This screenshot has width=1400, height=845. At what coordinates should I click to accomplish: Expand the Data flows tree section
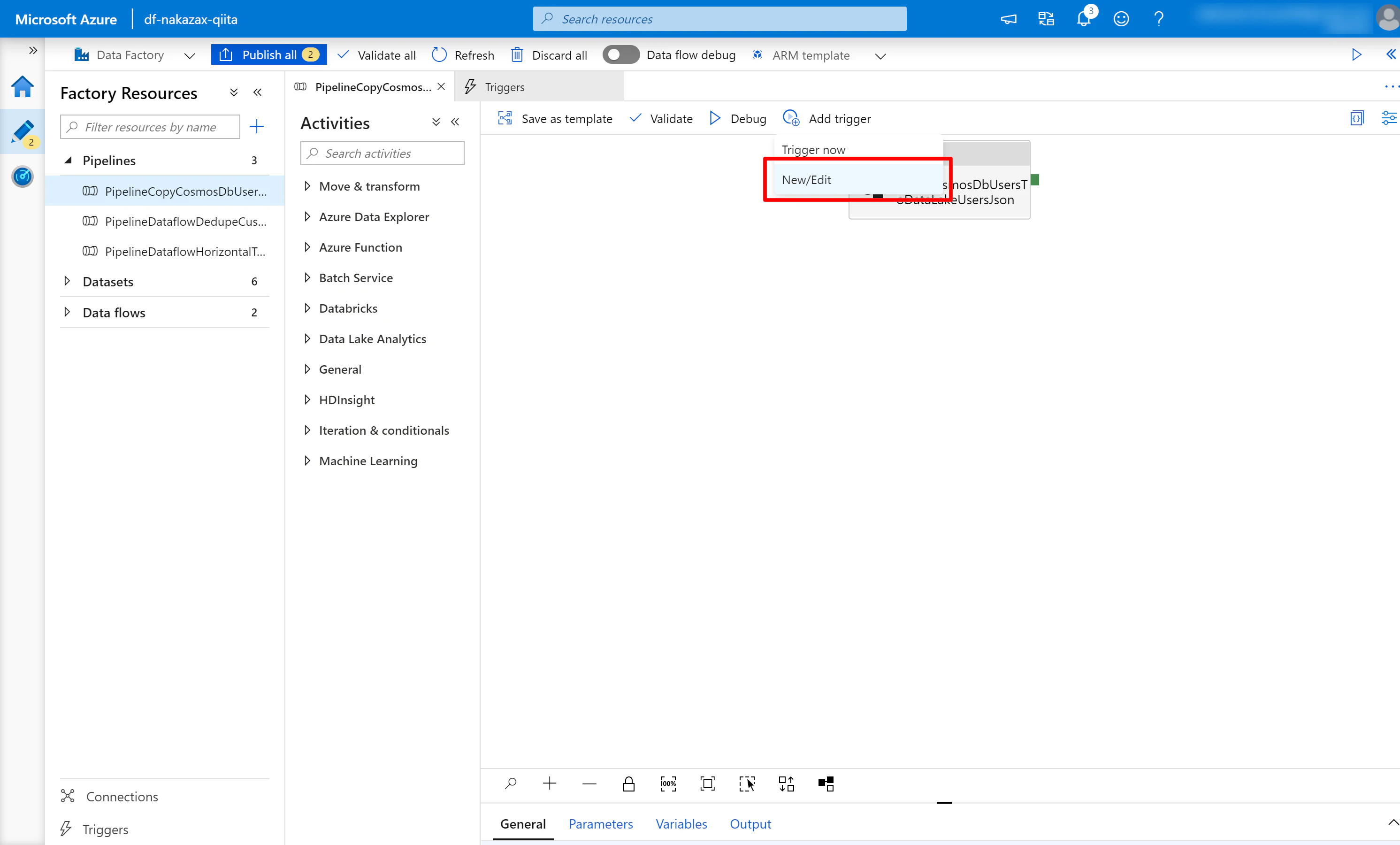click(x=67, y=312)
